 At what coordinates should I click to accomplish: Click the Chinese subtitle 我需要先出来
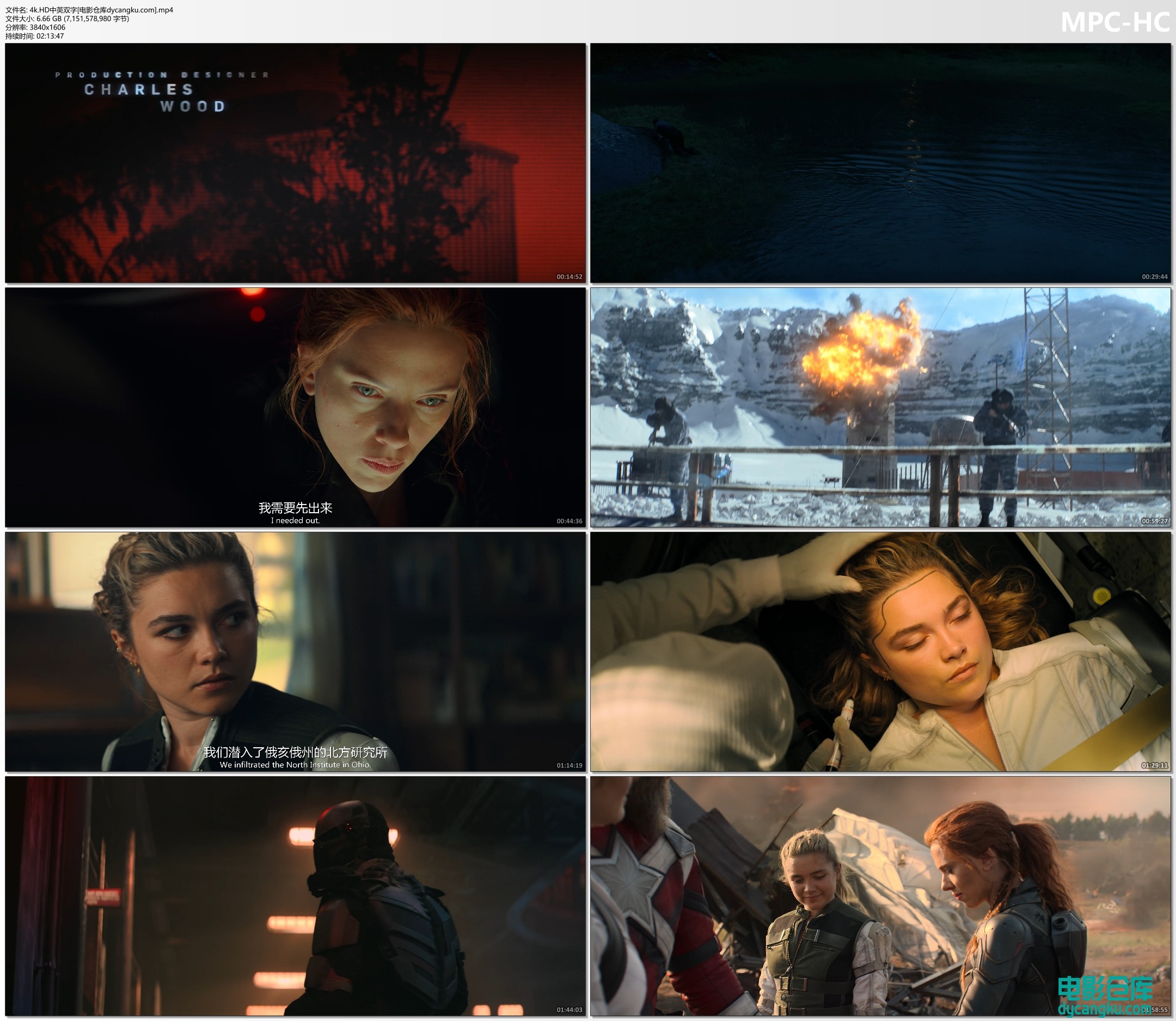295,507
